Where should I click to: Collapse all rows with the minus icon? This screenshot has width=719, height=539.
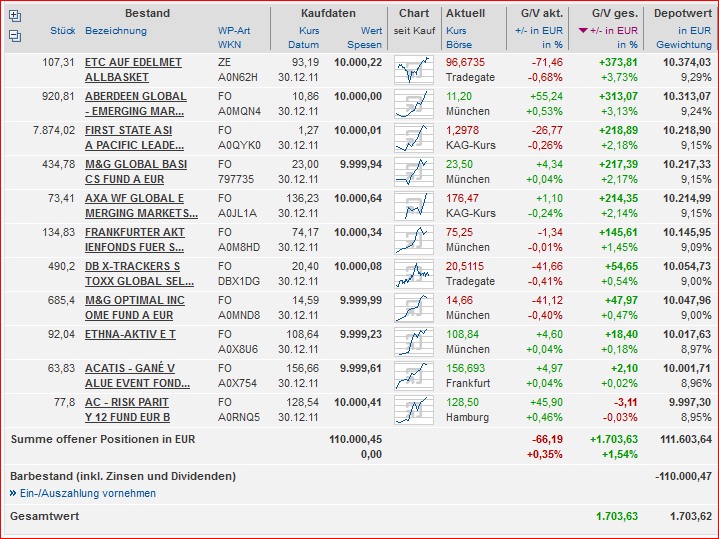[x=15, y=36]
